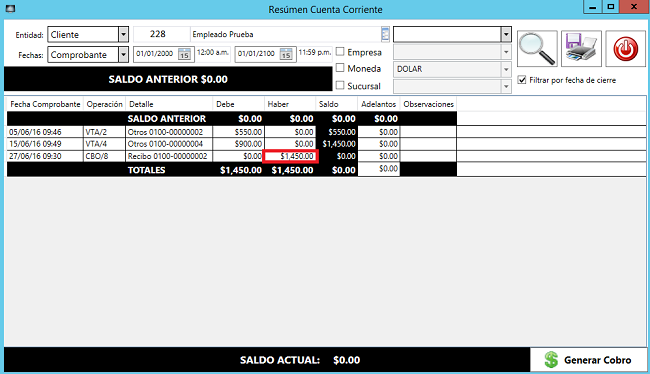Viewport: 650px width, 374px height.
Task: Sort by the Debe column header
Action: 238,104
